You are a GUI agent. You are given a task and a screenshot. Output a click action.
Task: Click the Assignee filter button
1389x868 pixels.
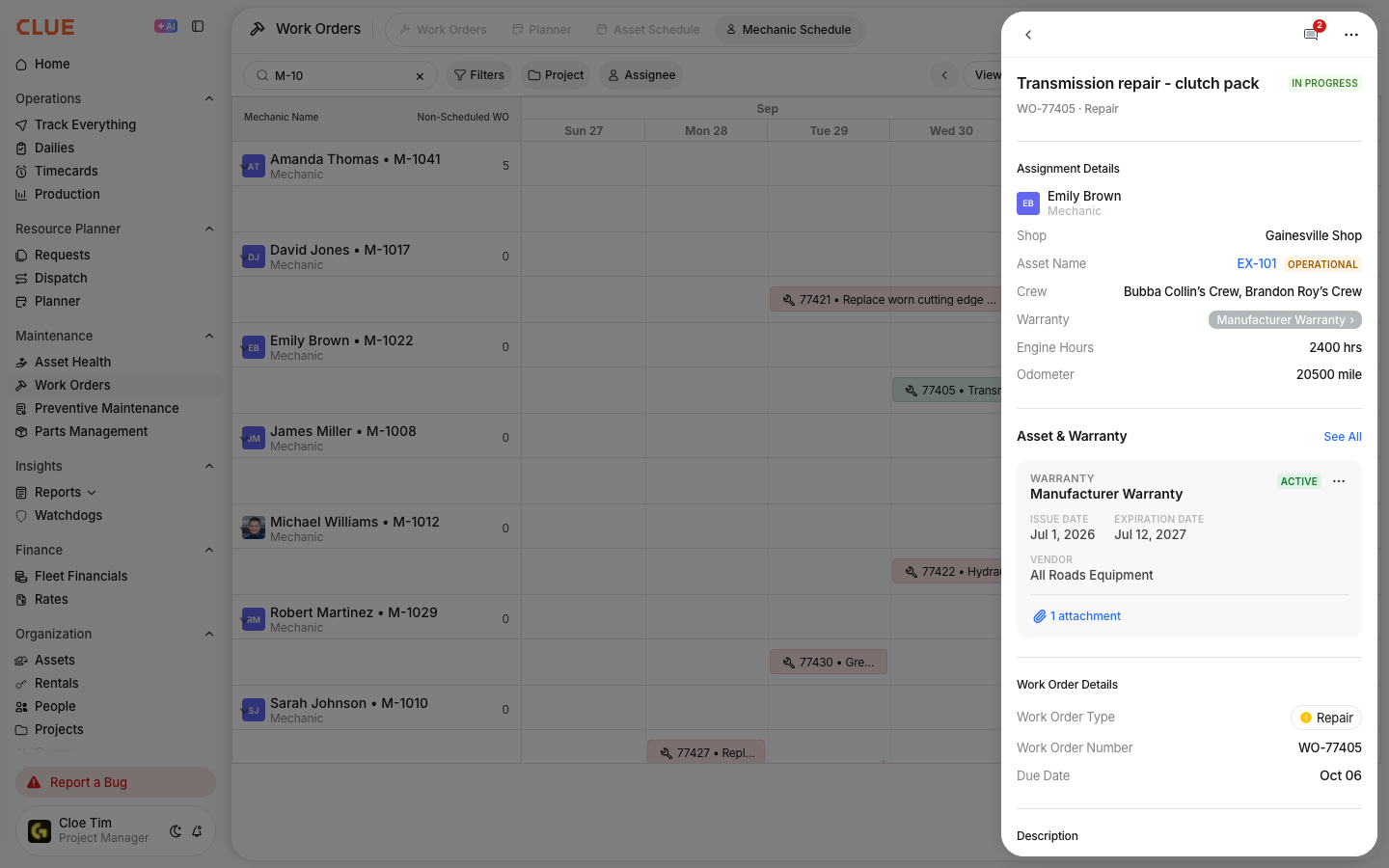pos(641,75)
